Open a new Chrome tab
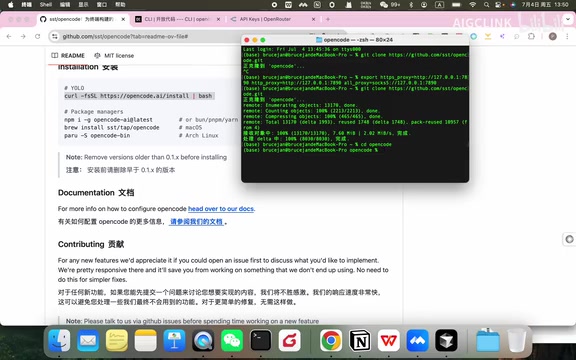576x360 pixels. pyautogui.click(x=328, y=19)
